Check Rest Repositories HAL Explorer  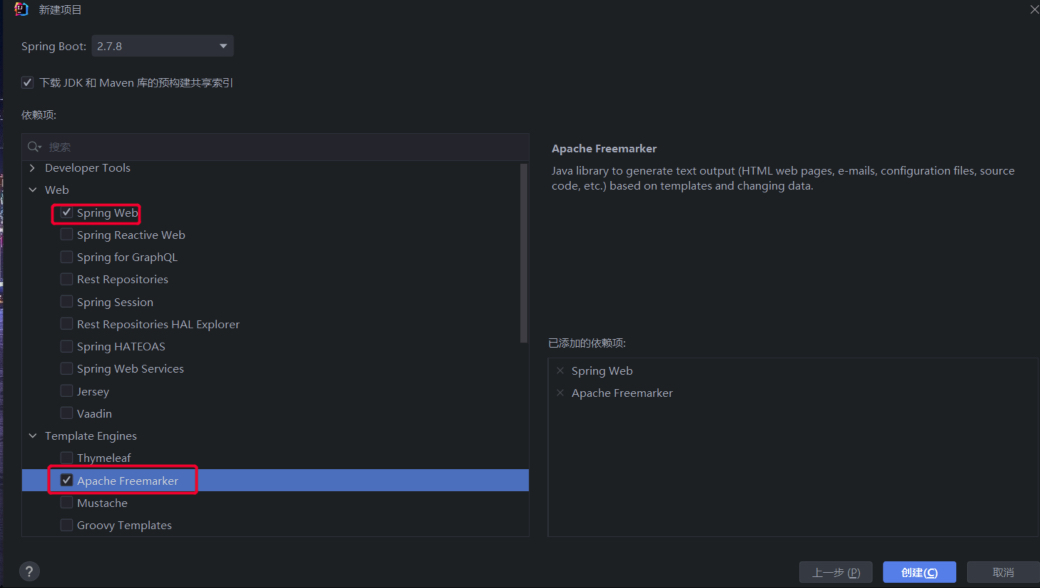click(66, 324)
